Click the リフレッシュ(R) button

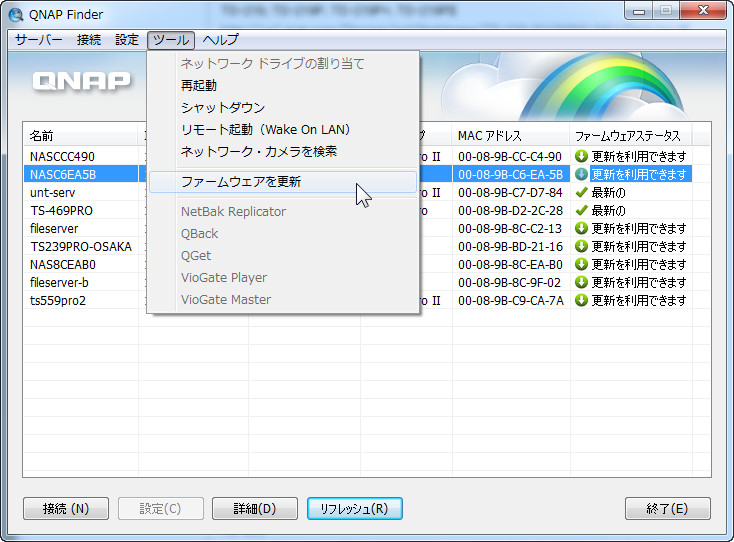pyautogui.click(x=355, y=508)
